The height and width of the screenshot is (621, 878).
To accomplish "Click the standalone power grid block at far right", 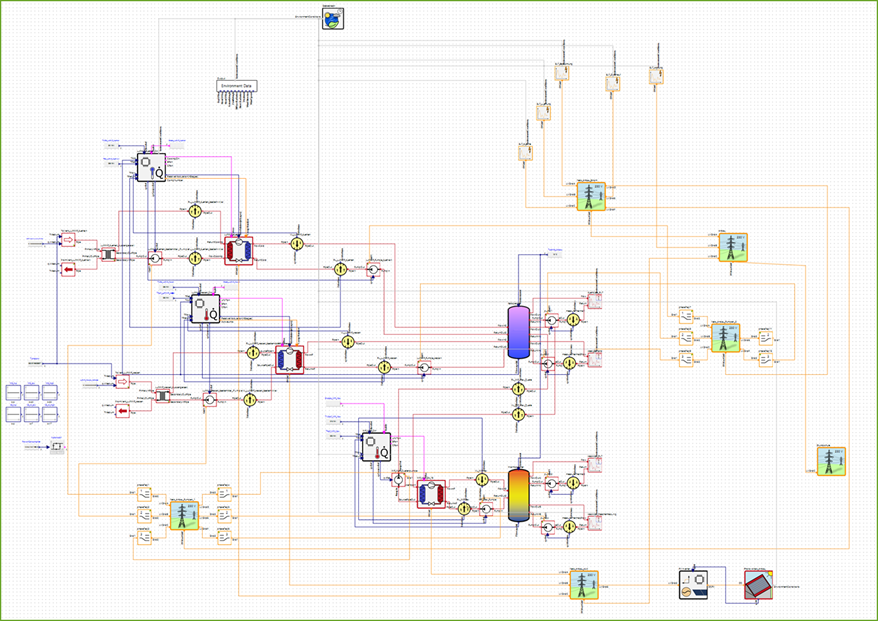I will coord(831,461).
